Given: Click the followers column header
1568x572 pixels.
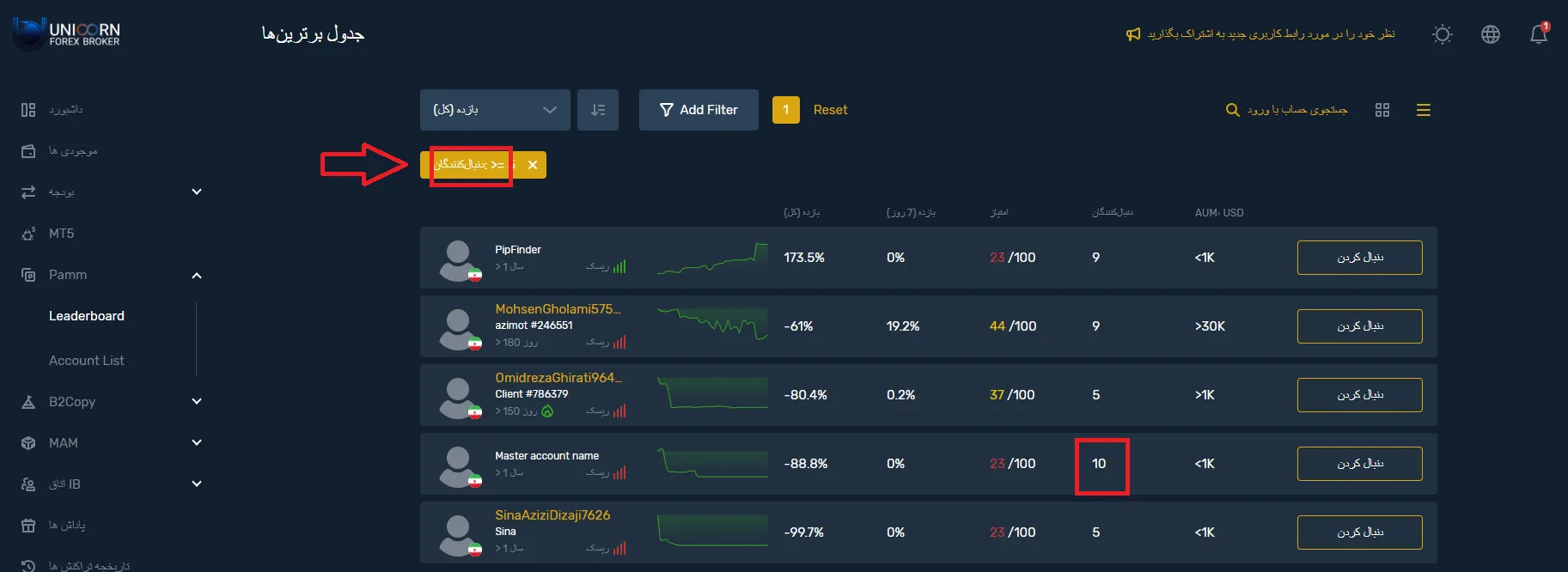Looking at the screenshot, I should click(1113, 213).
